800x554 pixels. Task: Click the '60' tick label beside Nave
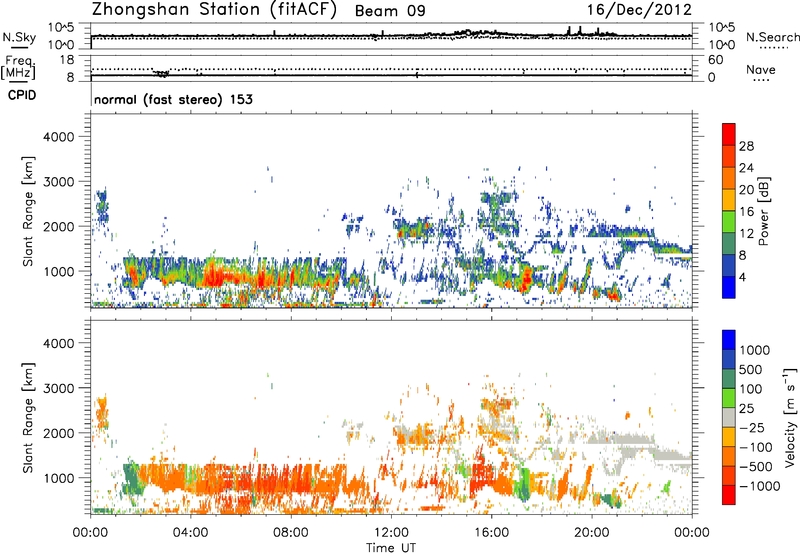pos(715,60)
